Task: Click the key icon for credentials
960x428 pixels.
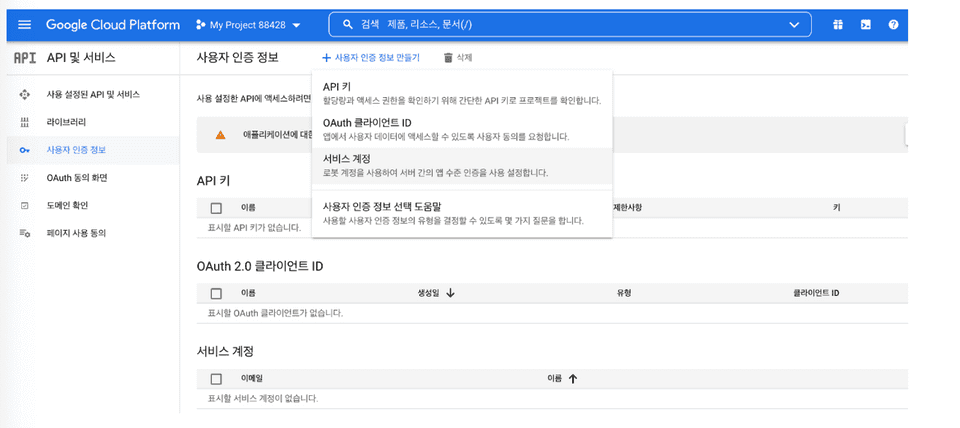Action: pyautogui.click(x=24, y=151)
